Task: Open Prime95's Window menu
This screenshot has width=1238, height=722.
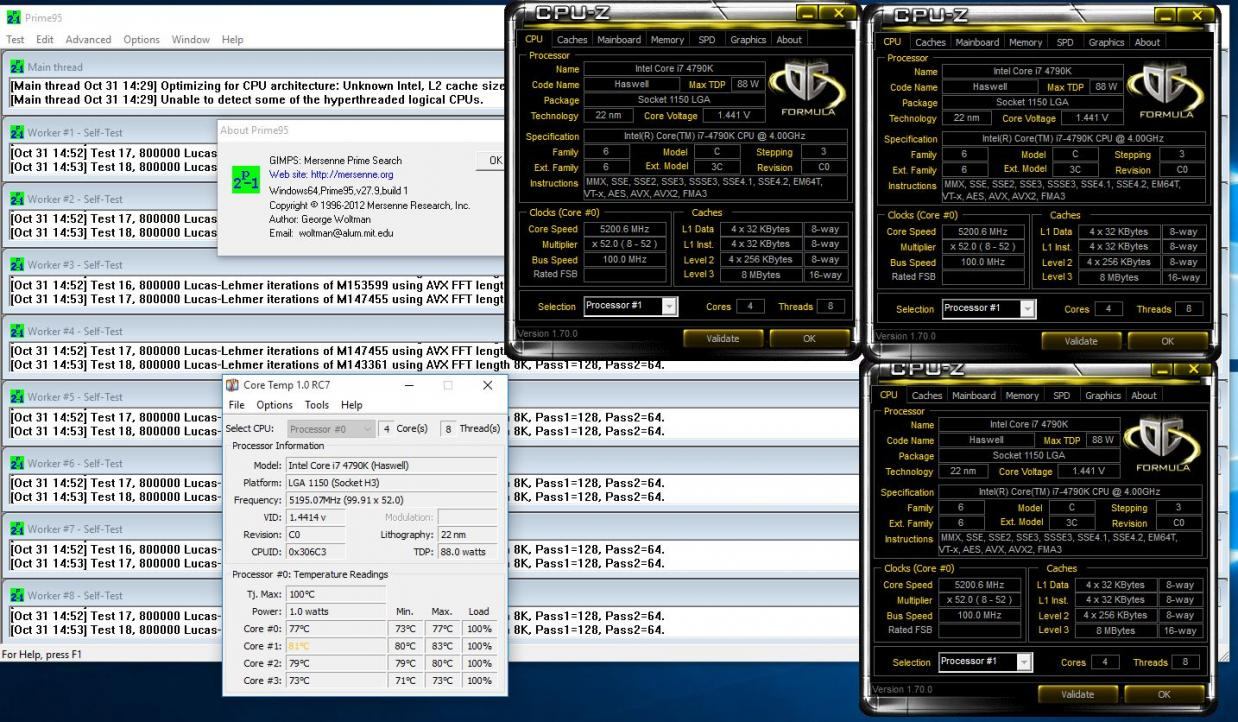Action: (190, 40)
